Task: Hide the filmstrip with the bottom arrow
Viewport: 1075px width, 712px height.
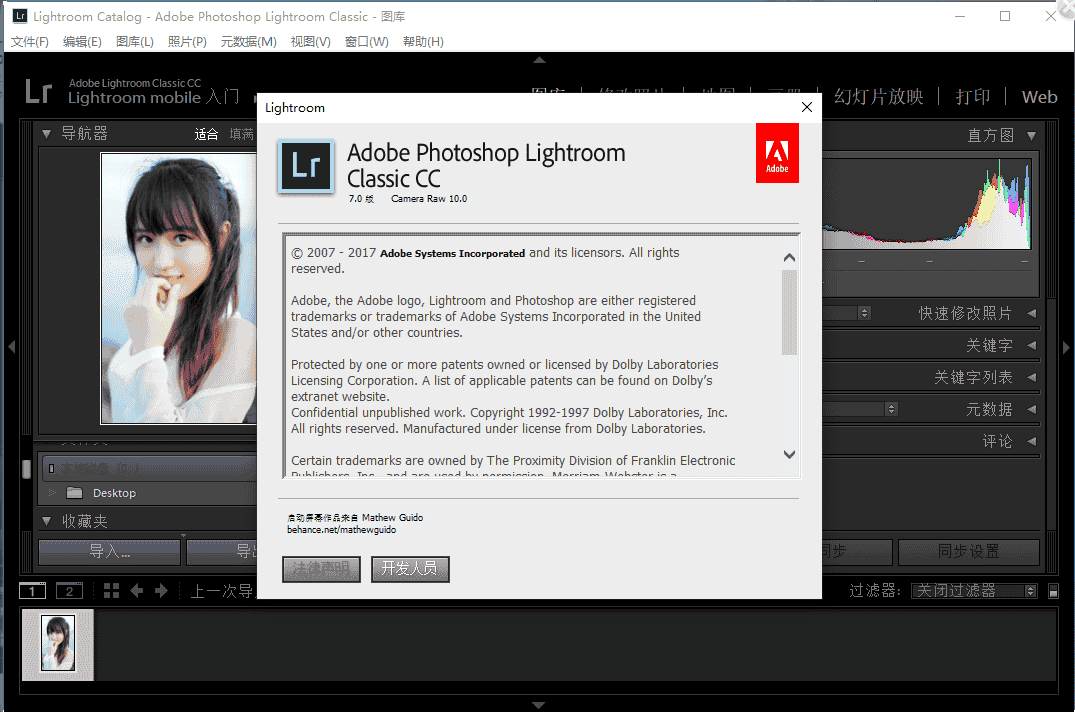Action: tap(538, 703)
